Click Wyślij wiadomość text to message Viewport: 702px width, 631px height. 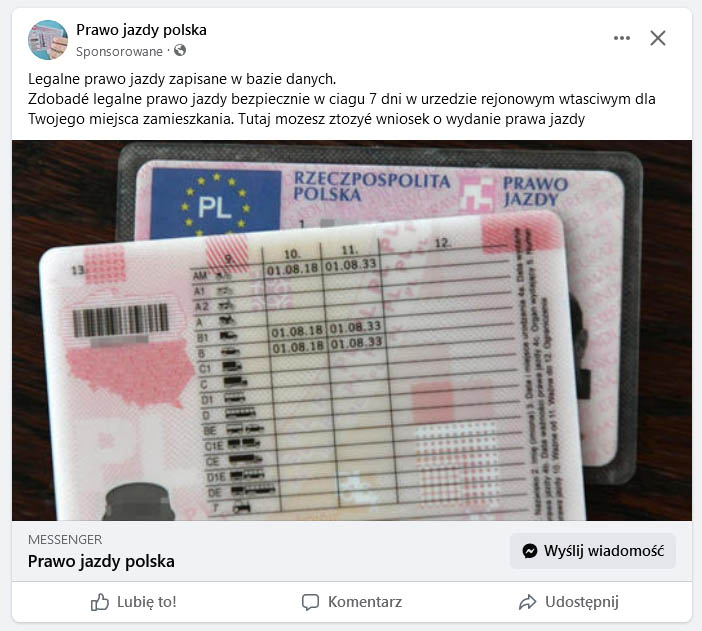point(604,551)
